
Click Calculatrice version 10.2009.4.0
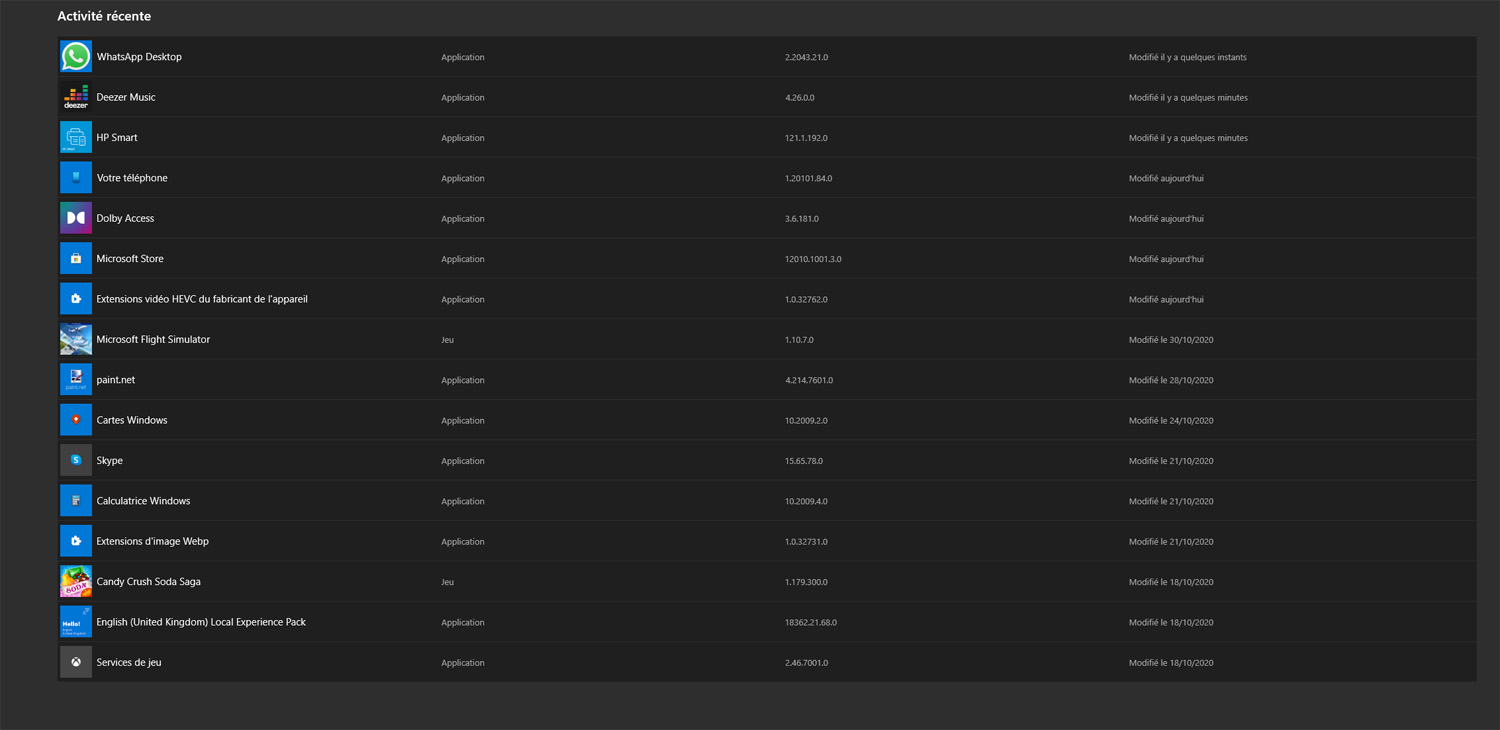(806, 501)
